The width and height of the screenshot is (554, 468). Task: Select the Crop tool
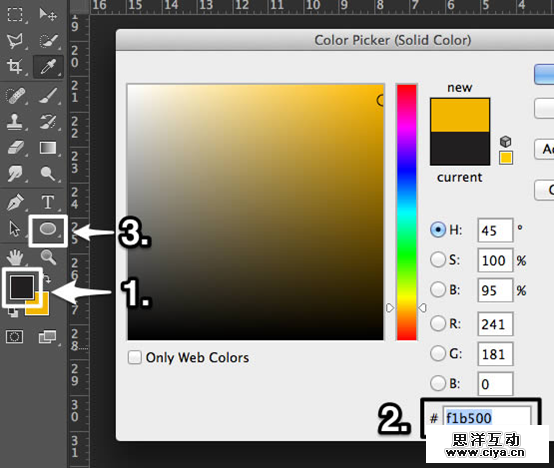pos(15,66)
